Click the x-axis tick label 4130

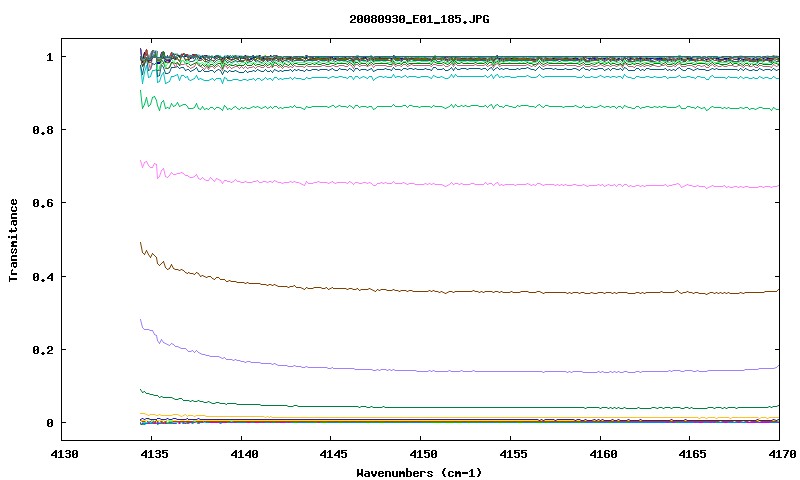point(64,453)
